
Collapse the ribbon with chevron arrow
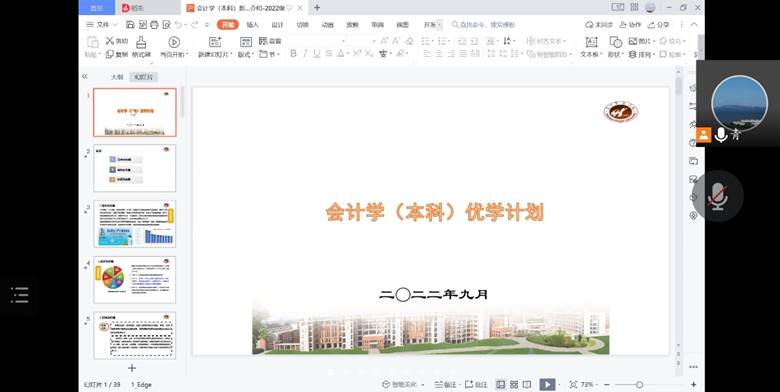(694, 24)
